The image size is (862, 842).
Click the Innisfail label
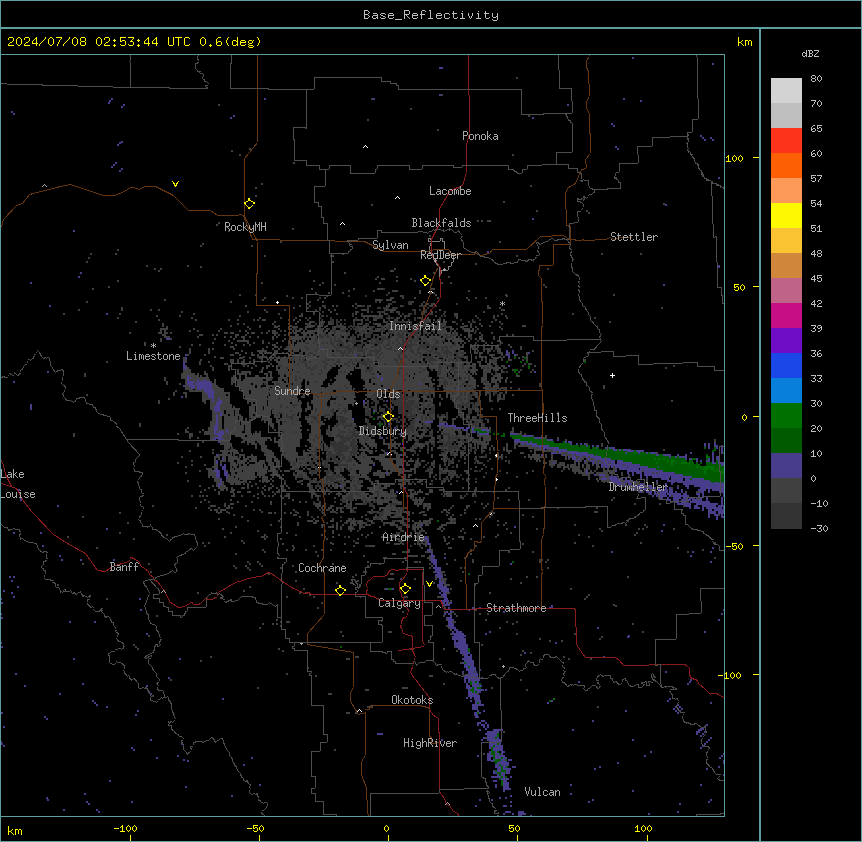415,326
